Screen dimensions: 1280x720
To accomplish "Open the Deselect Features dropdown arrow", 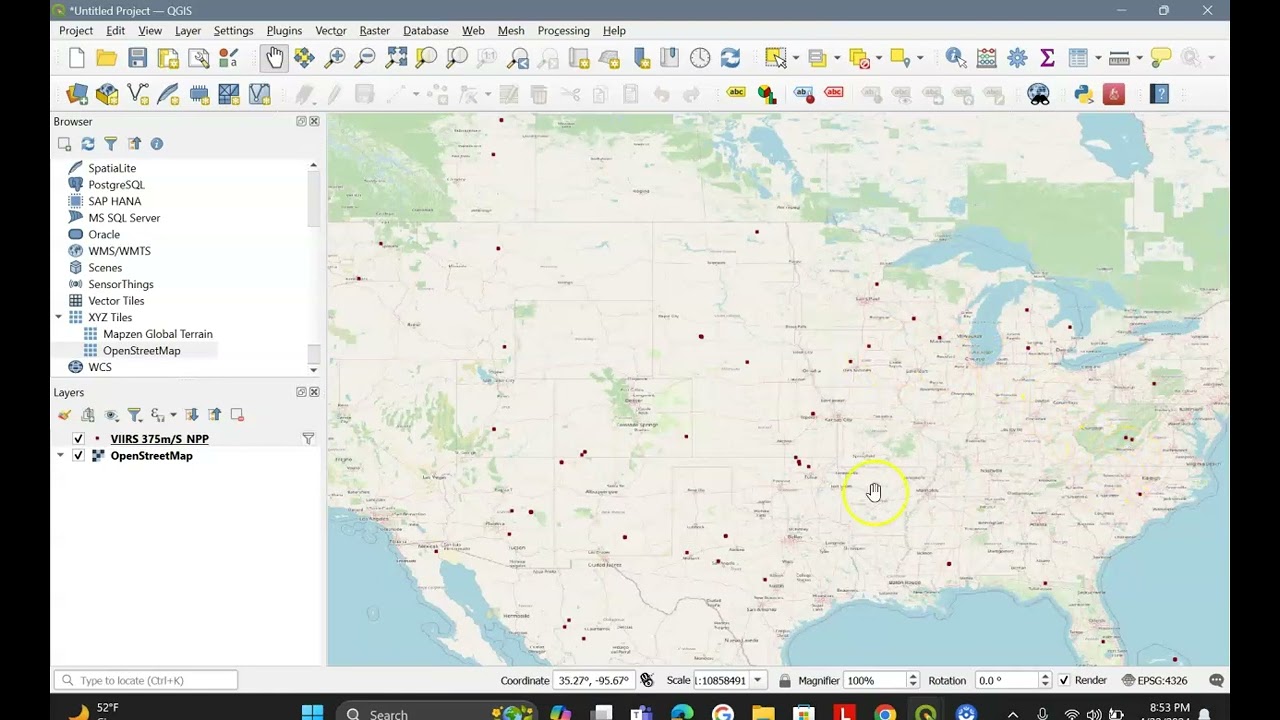I will pyautogui.click(x=878, y=58).
